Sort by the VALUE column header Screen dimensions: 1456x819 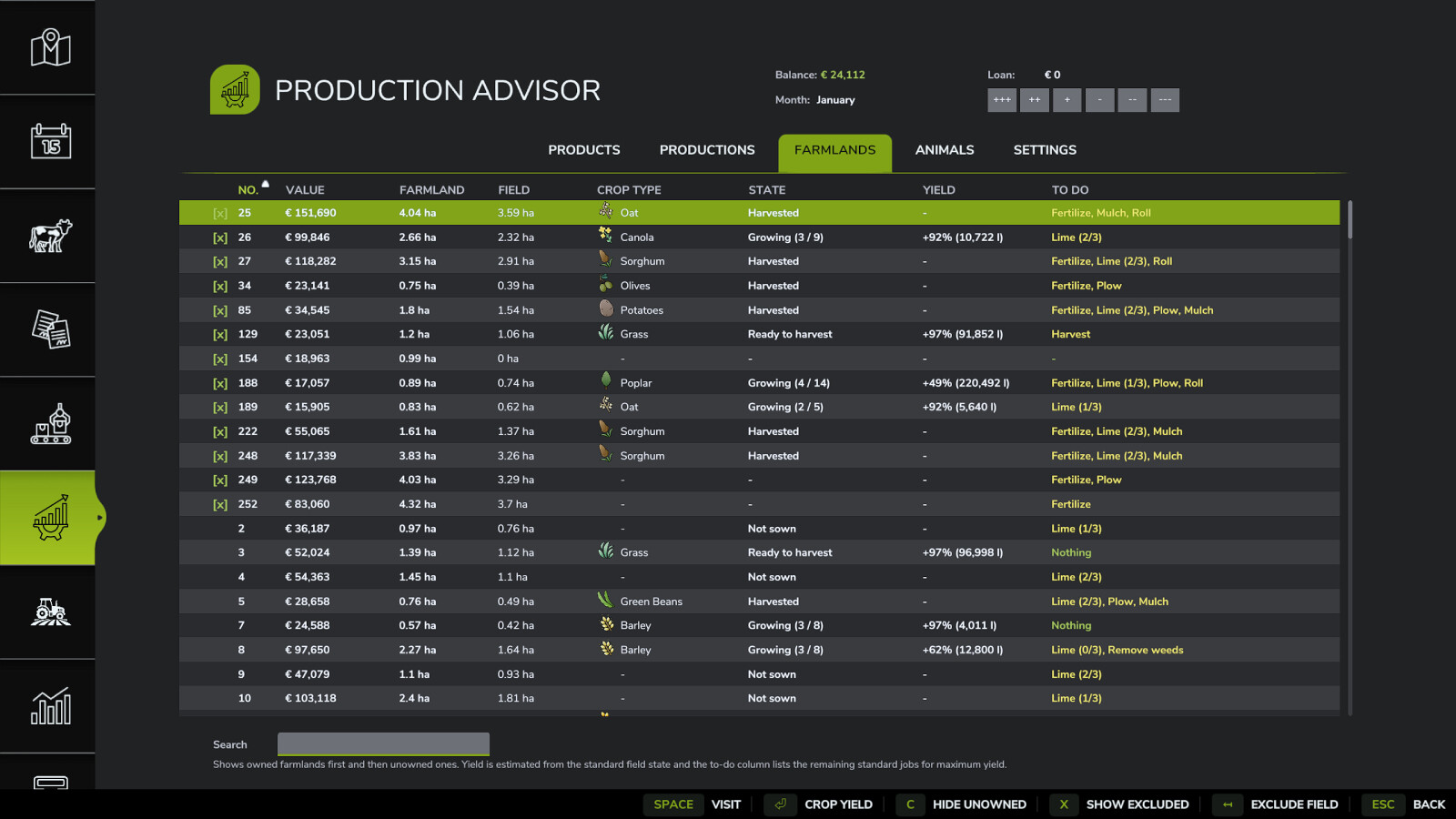pos(305,190)
